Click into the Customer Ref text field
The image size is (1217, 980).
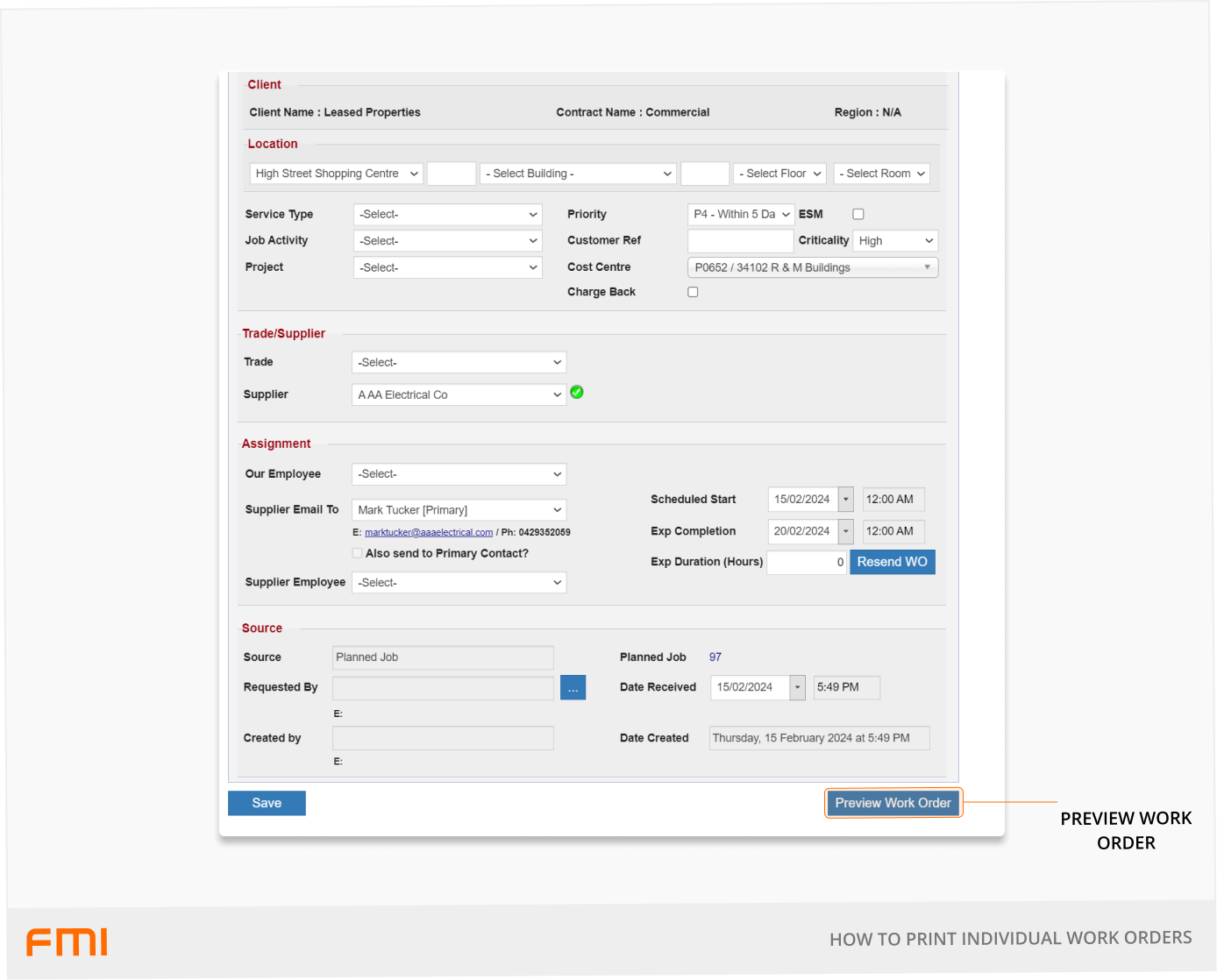click(x=740, y=241)
